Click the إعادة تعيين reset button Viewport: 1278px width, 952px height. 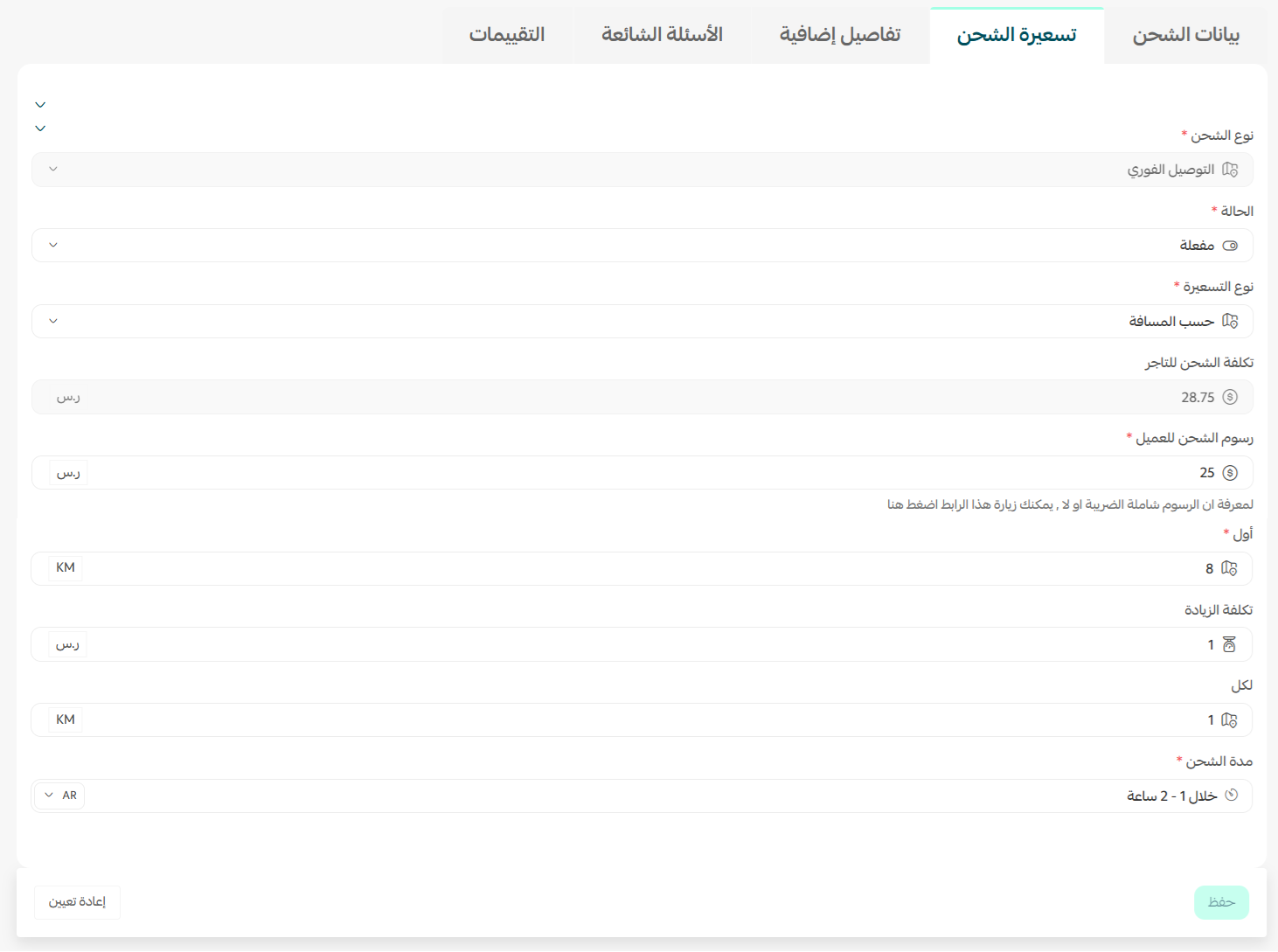click(77, 902)
